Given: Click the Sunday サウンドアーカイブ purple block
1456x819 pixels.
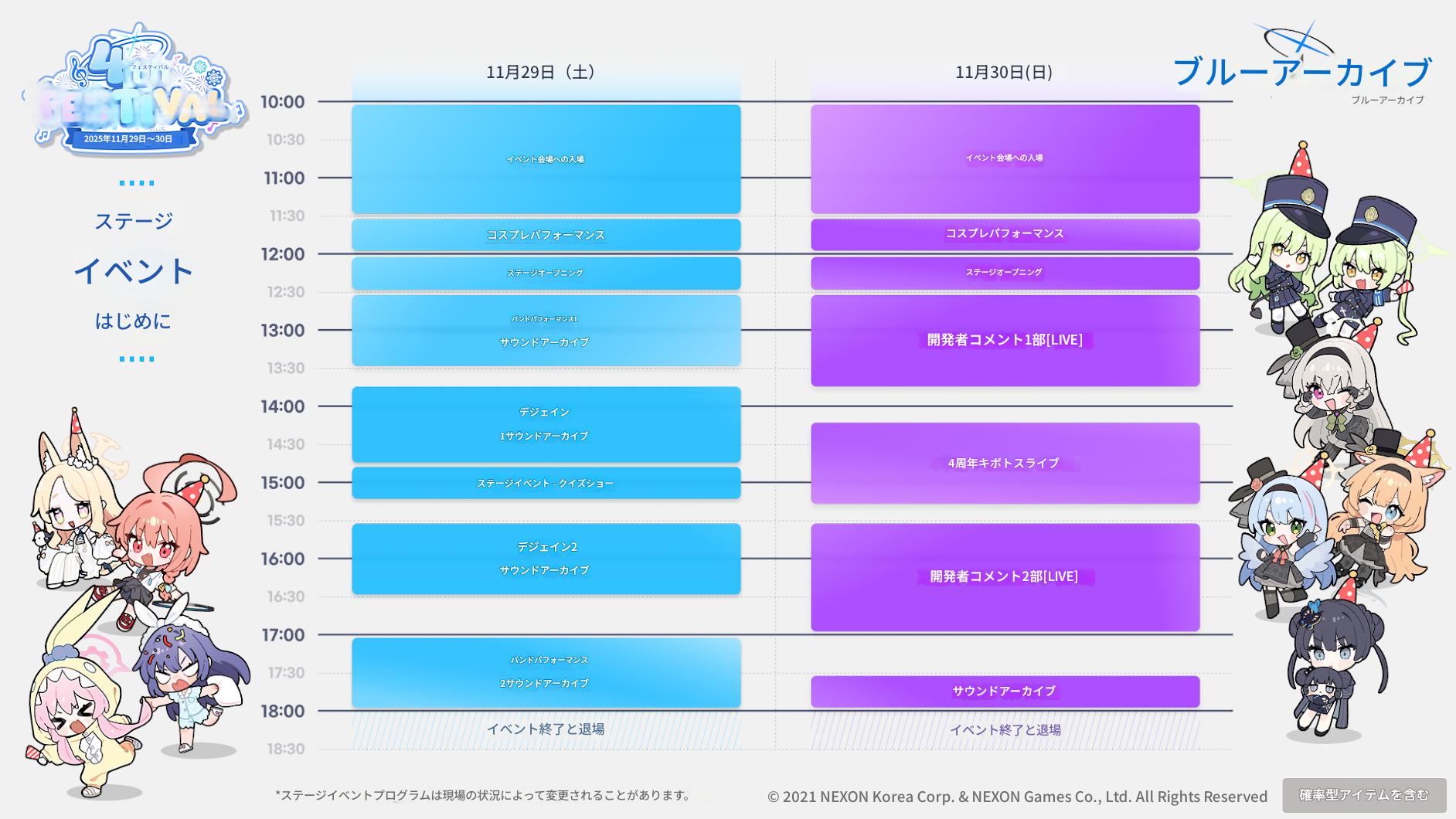Looking at the screenshot, I should 1005,692.
